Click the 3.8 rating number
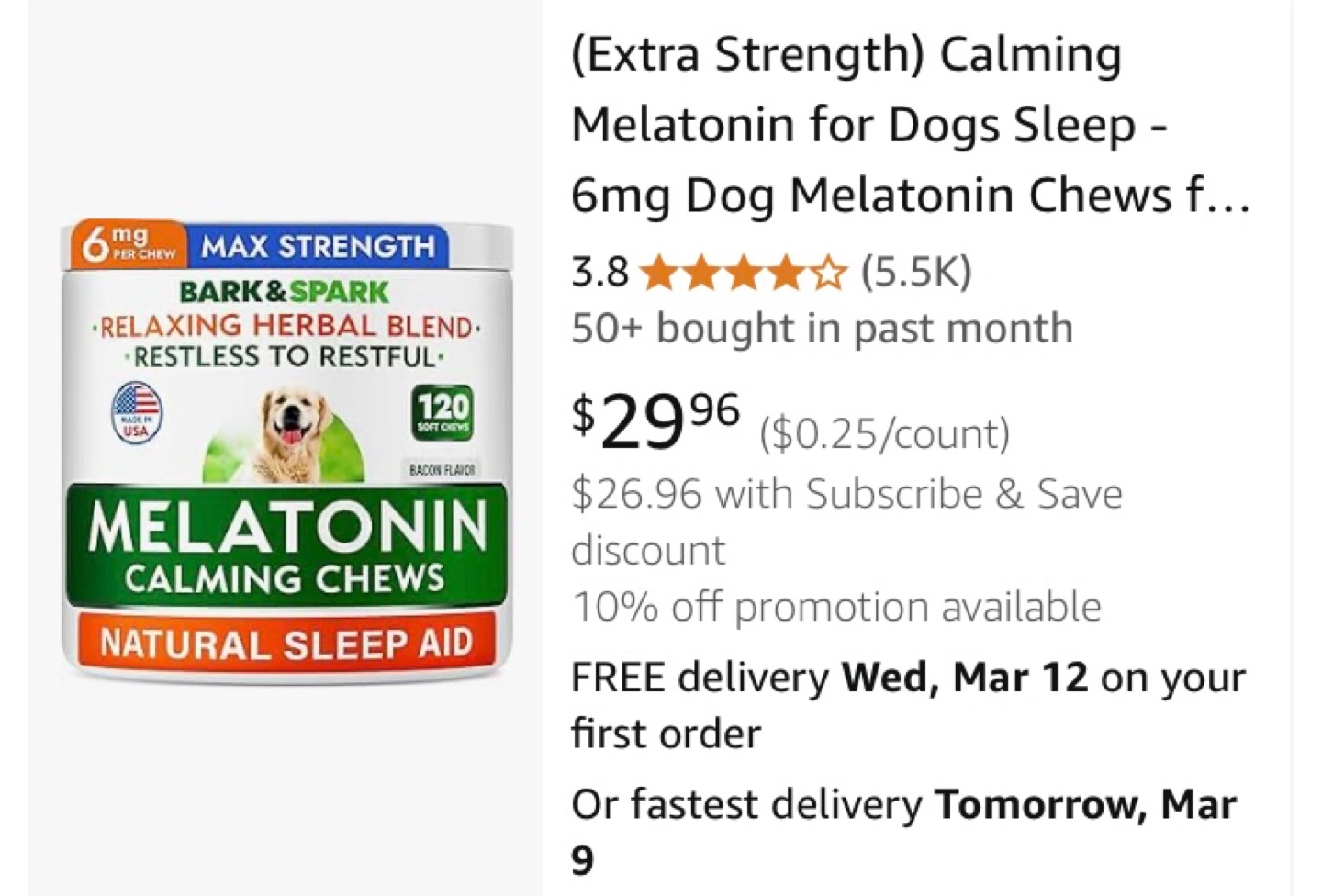The height and width of the screenshot is (896, 1322). 599,273
